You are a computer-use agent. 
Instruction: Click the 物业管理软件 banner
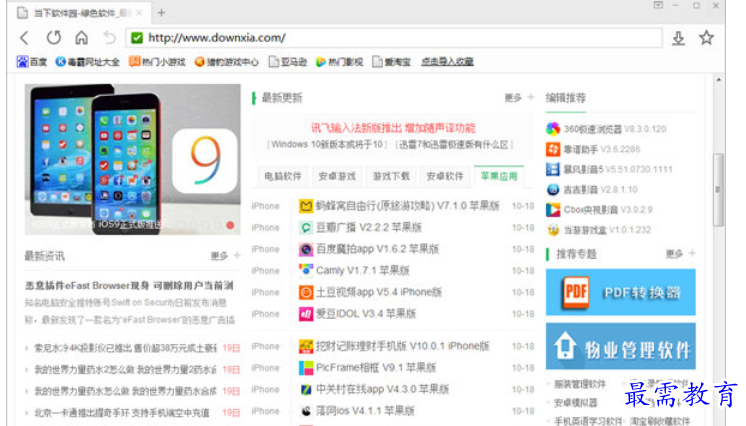coord(620,347)
